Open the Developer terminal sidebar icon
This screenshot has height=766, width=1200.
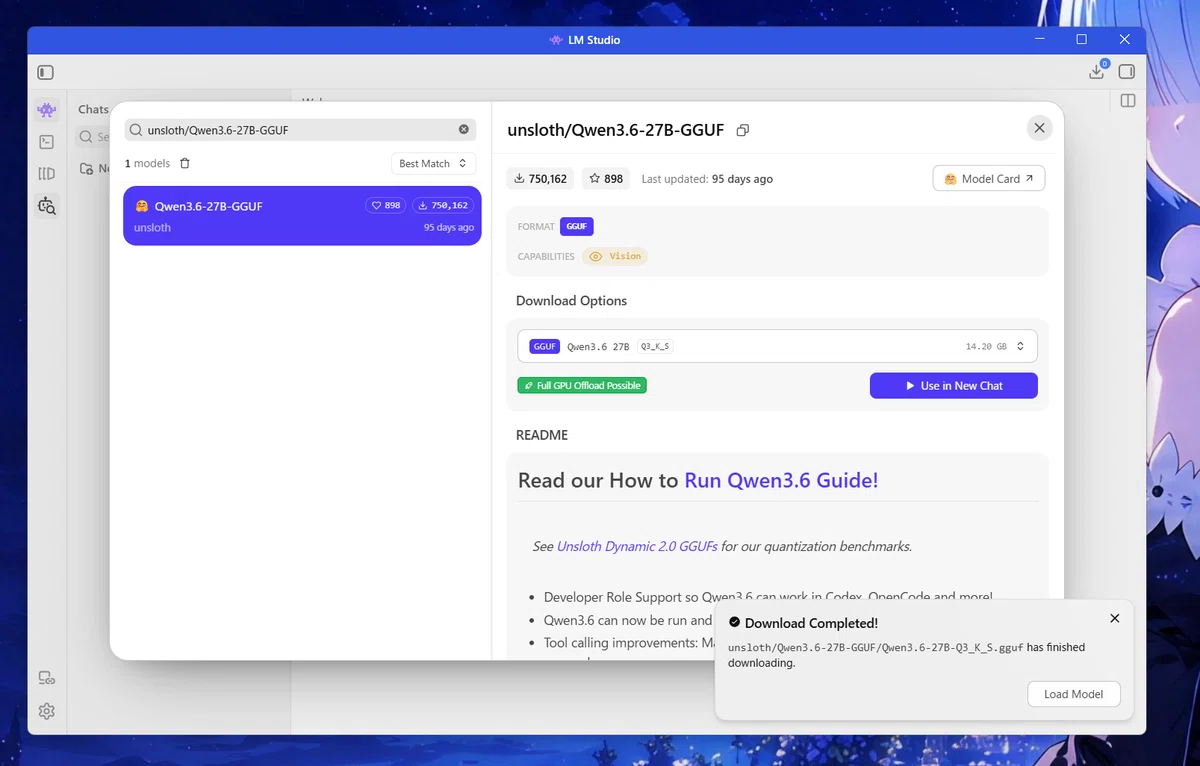(x=46, y=142)
